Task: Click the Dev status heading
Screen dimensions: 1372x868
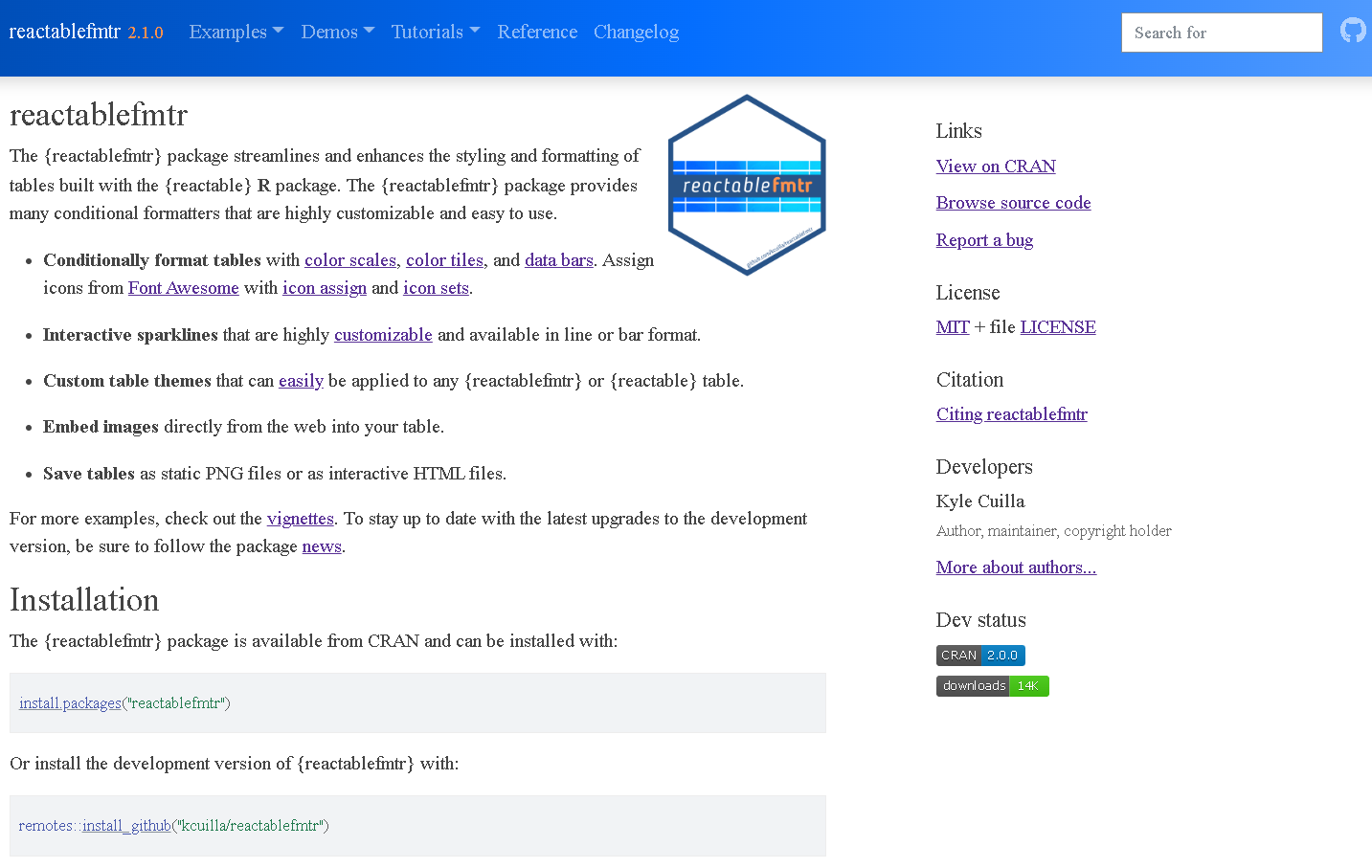Action: (981, 620)
